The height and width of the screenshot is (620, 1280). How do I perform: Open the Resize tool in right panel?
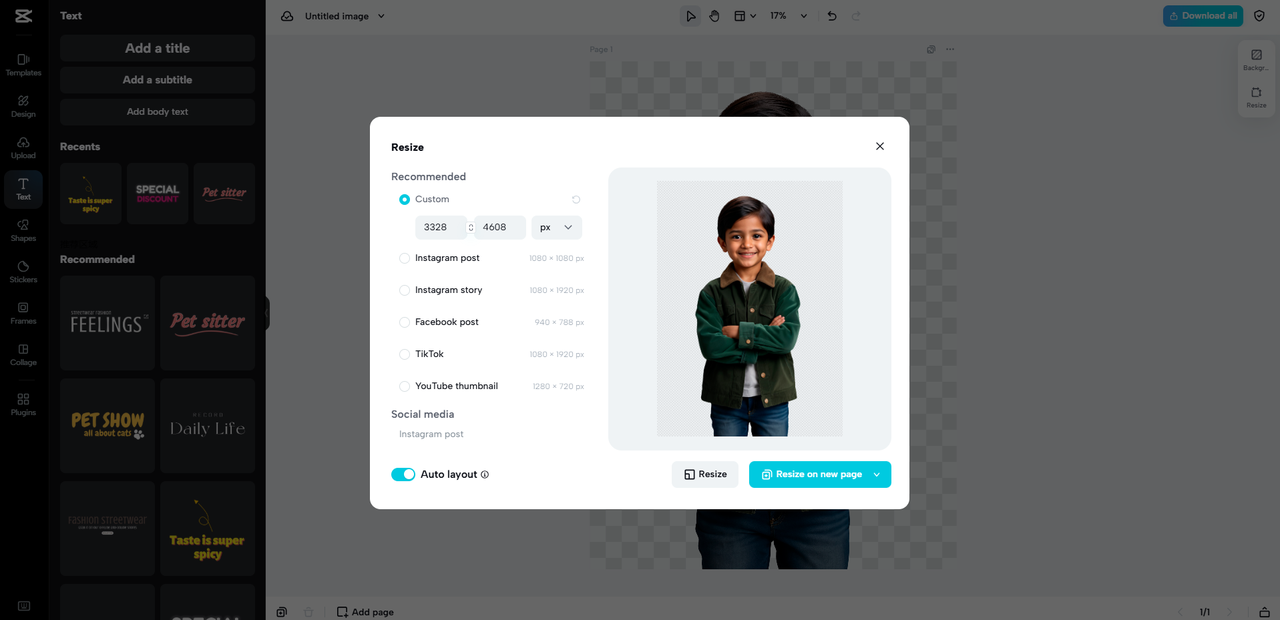1256,97
